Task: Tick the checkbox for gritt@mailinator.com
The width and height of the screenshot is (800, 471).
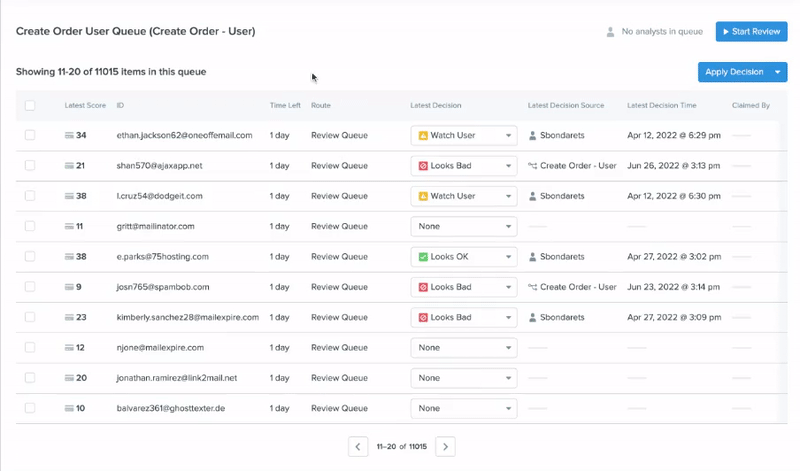Action: [30, 226]
